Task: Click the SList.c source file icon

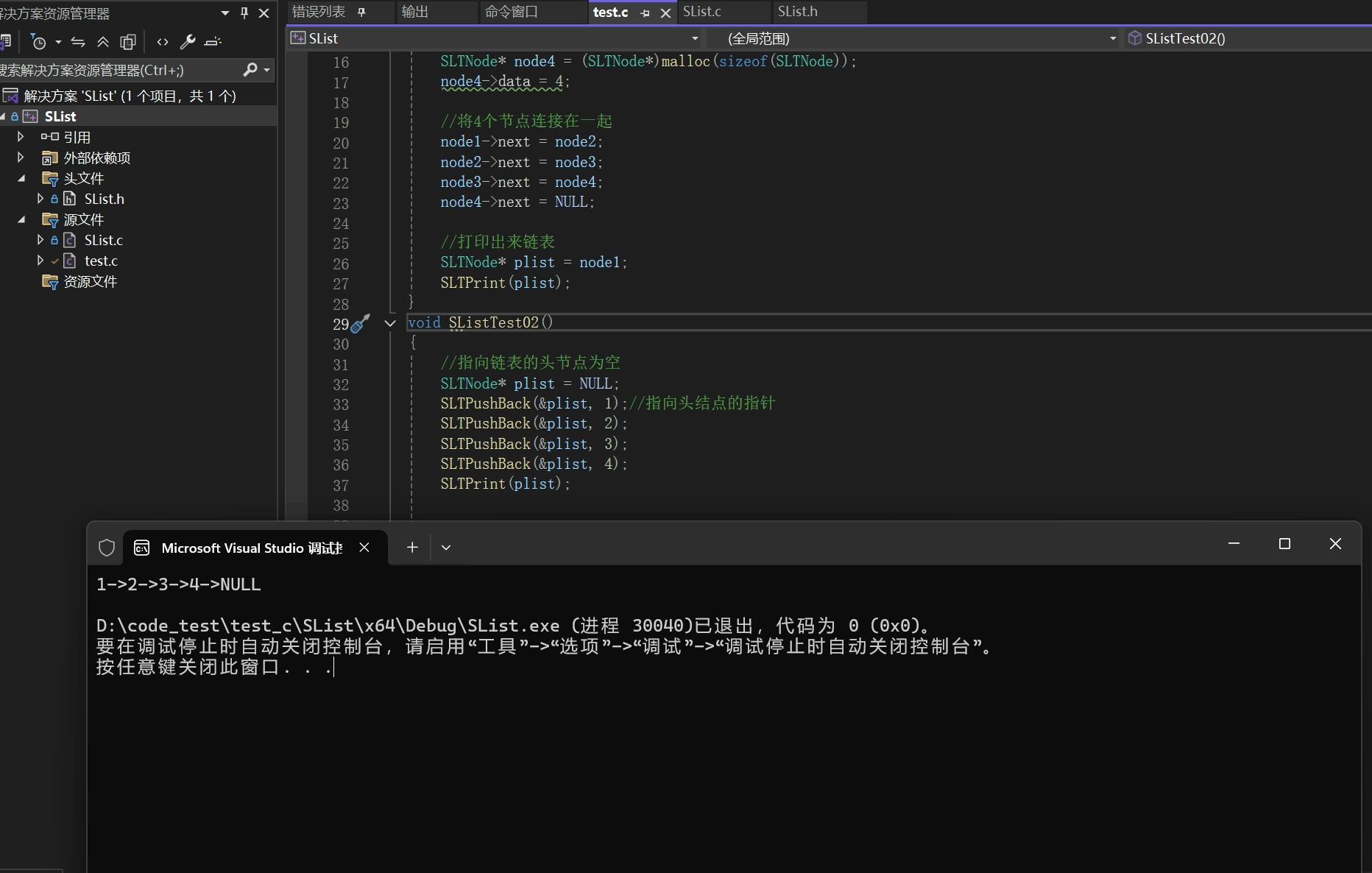Action: (70, 240)
